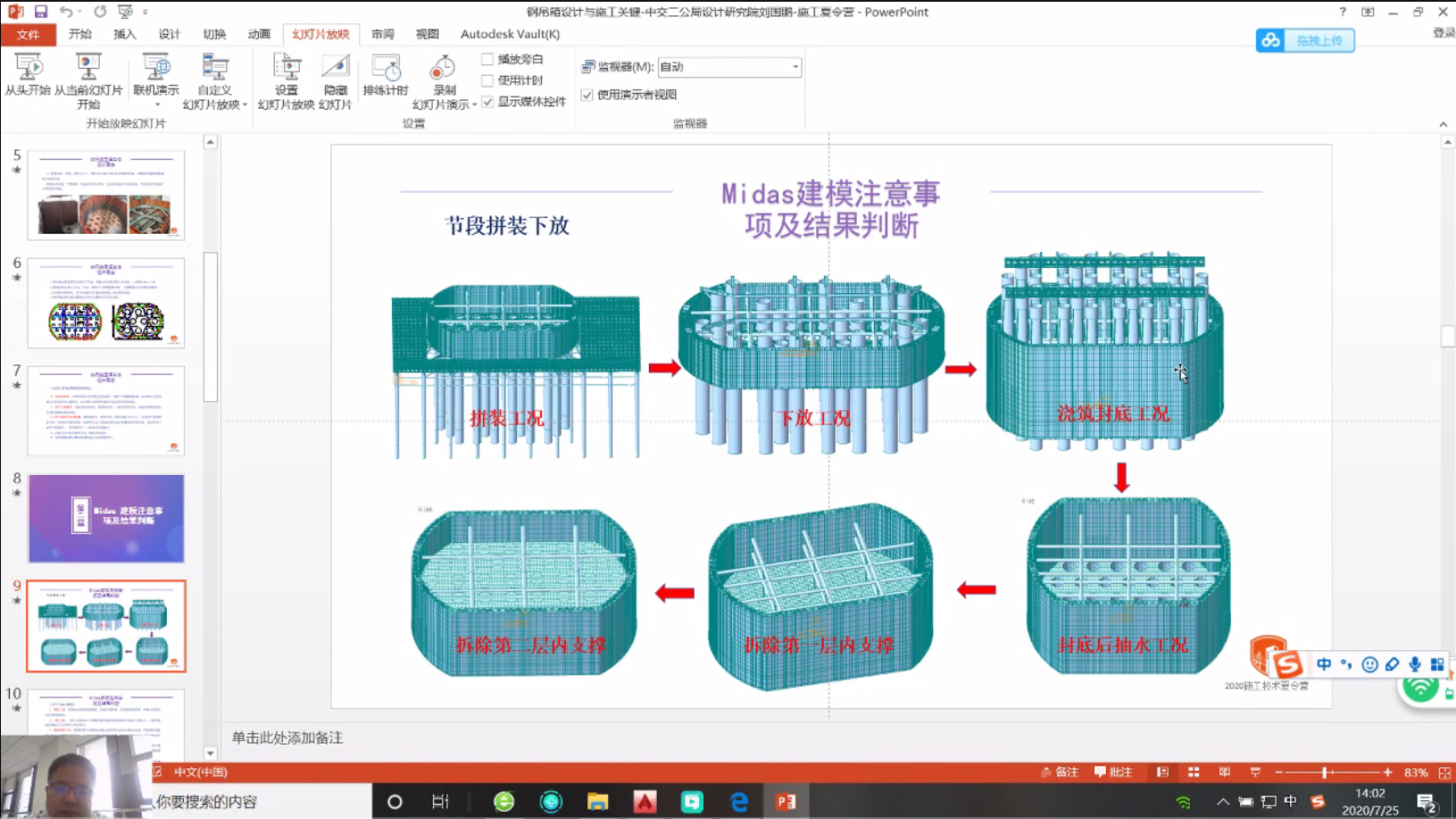Expand 联机演示 dropdown arrow
1456x819 pixels.
pyautogui.click(x=157, y=105)
